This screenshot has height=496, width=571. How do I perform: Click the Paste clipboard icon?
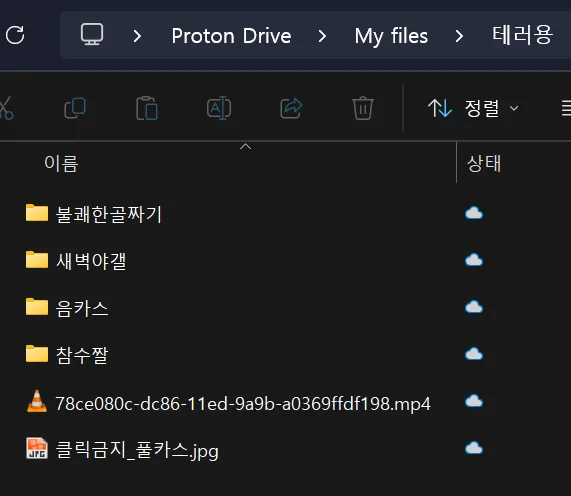coord(147,108)
